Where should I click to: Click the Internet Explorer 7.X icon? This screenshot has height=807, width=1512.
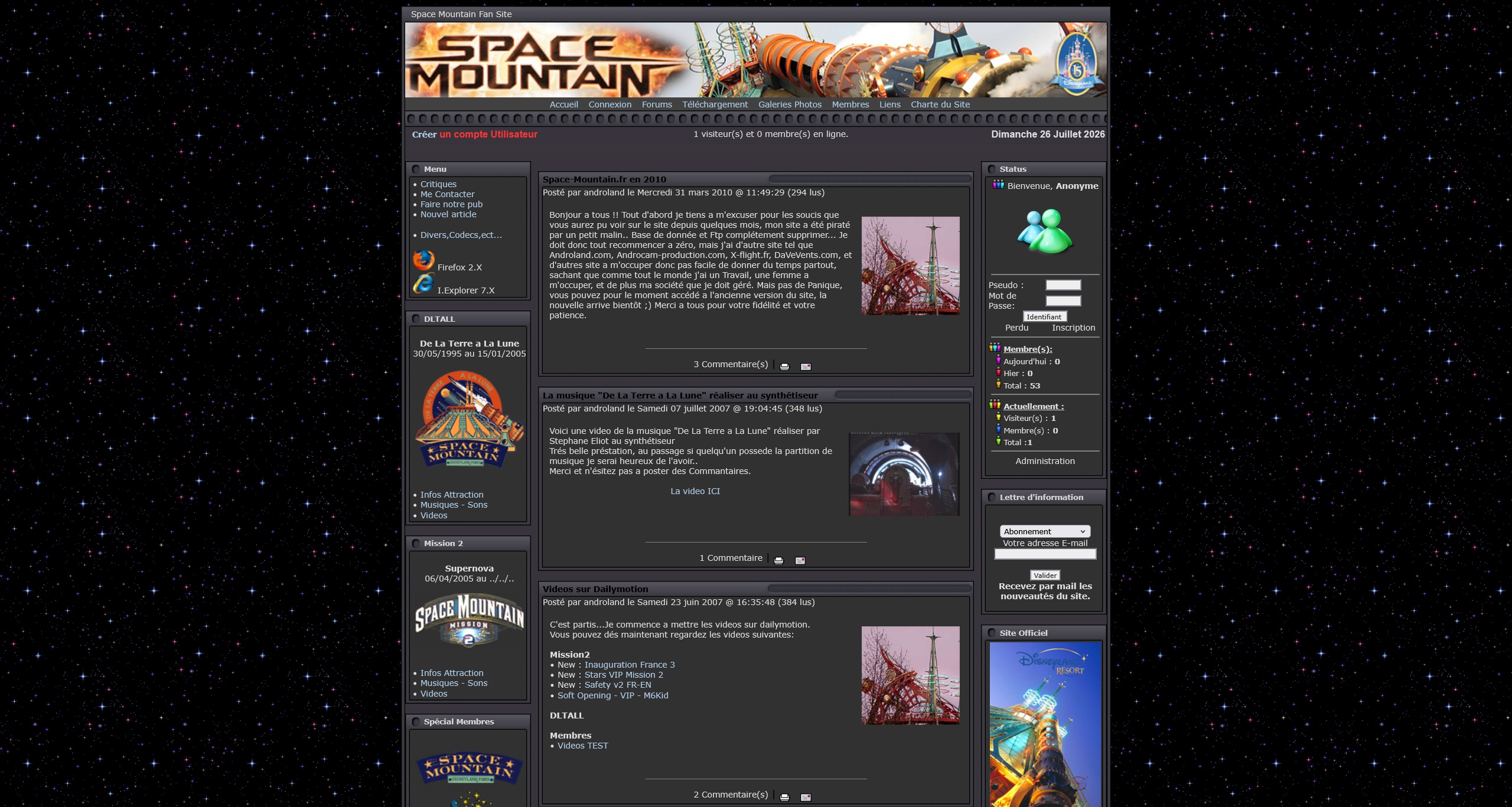423,283
